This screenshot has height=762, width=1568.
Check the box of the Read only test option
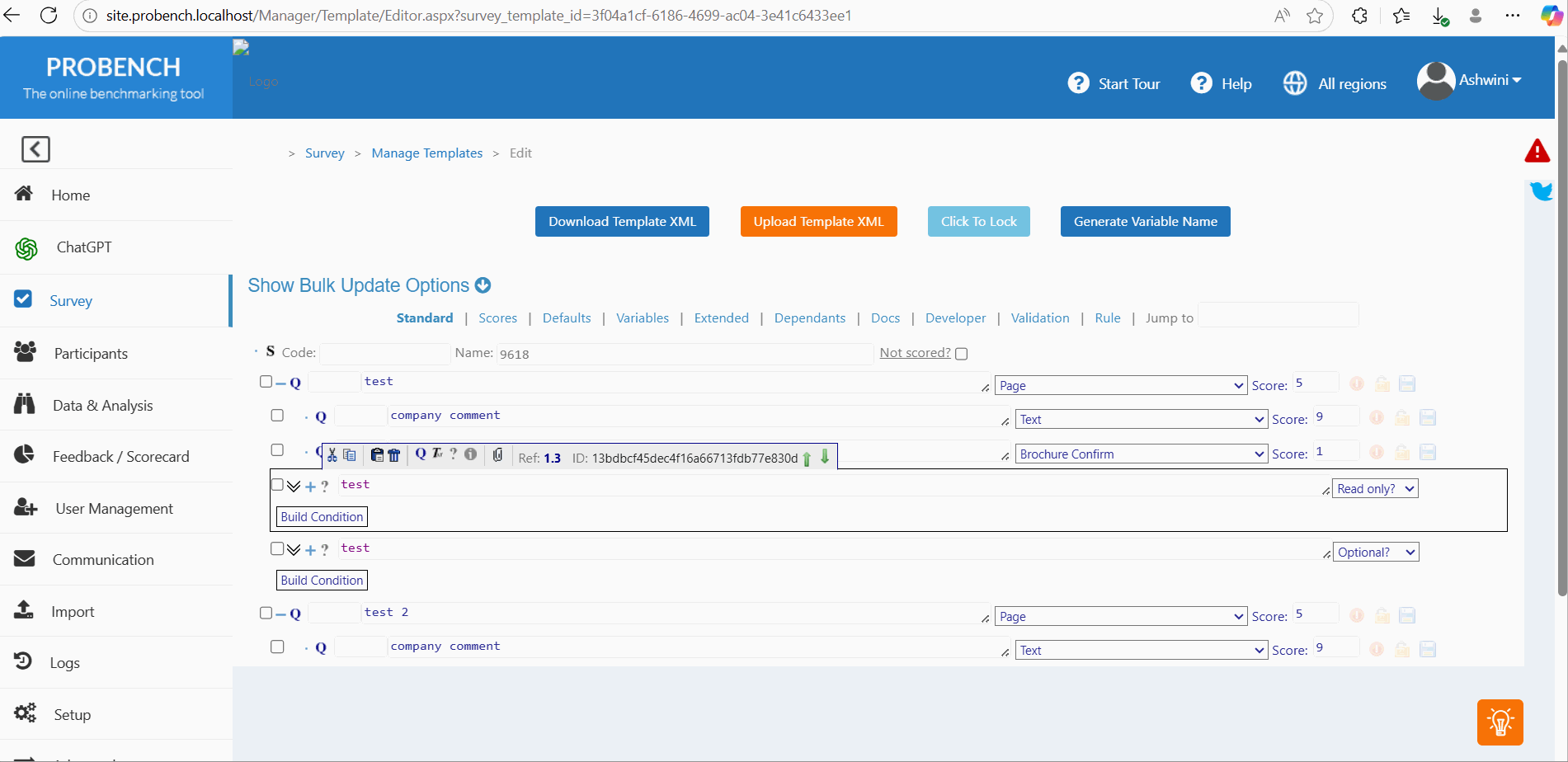pos(277,485)
